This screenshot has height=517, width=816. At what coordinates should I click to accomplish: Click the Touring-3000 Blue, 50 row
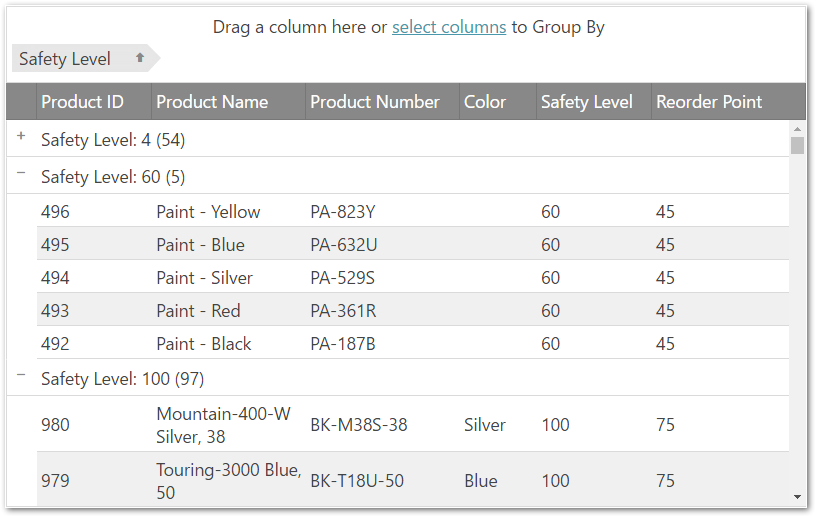(x=228, y=481)
